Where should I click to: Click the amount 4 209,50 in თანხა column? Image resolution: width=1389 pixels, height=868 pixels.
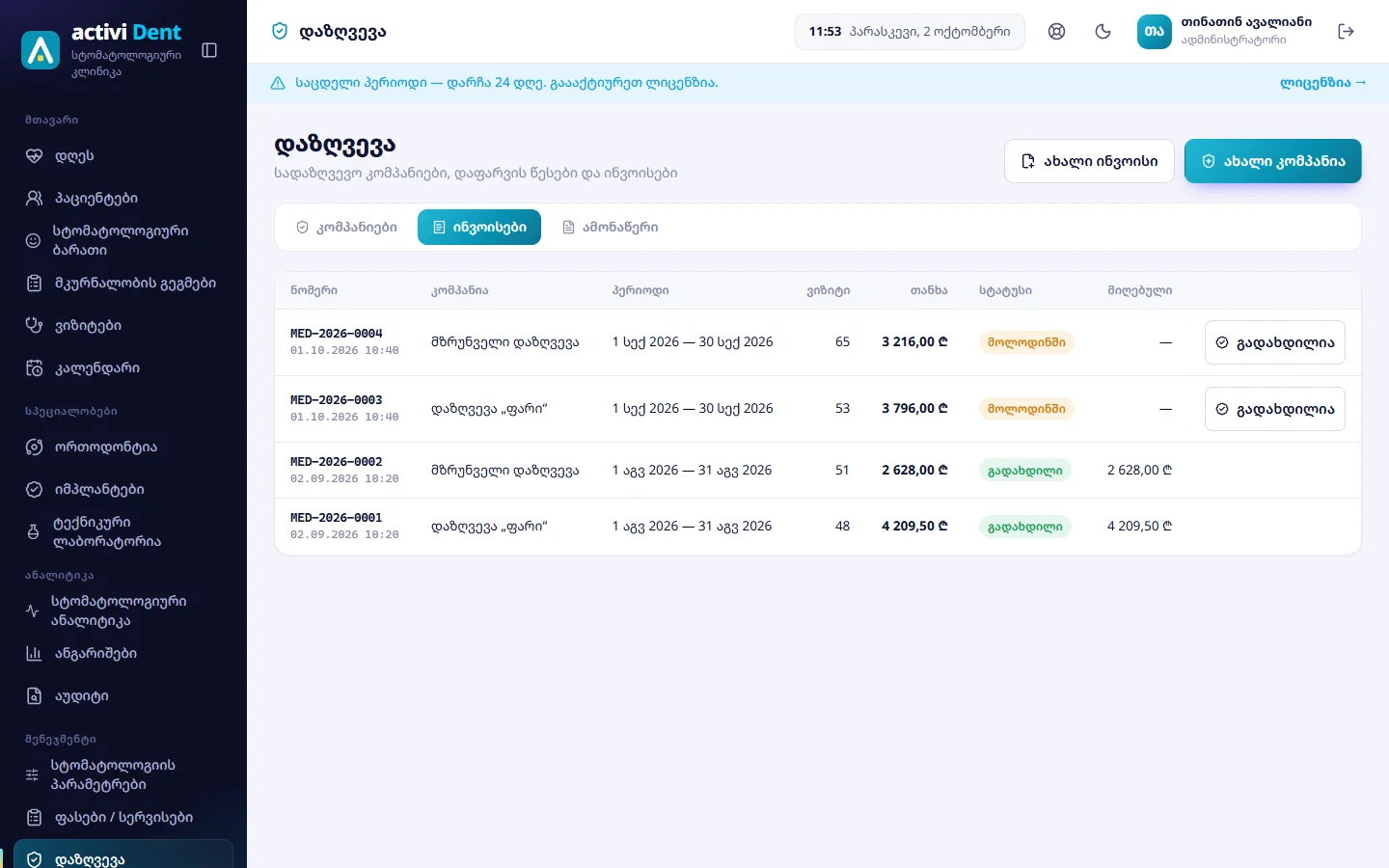(914, 527)
